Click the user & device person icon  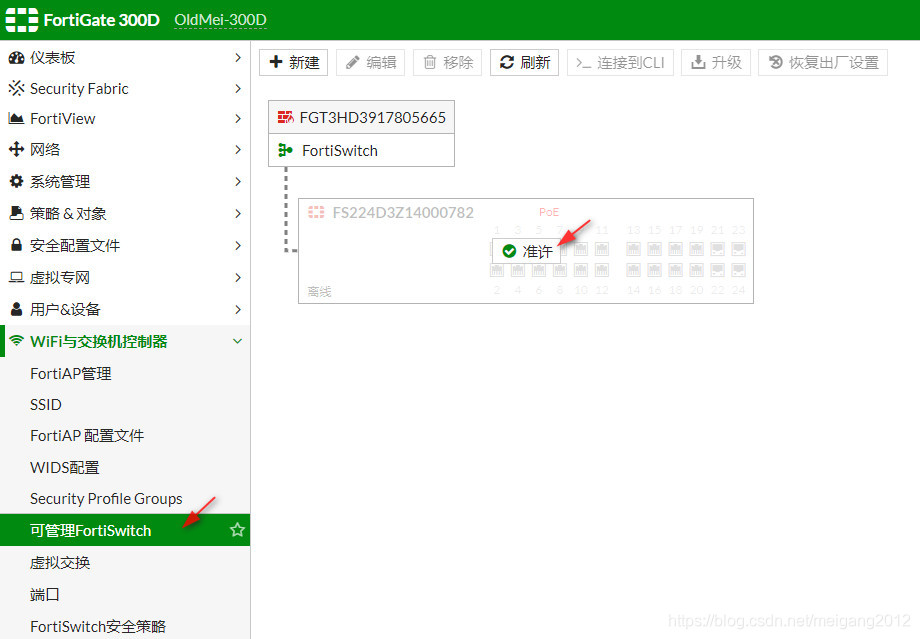click(16, 309)
